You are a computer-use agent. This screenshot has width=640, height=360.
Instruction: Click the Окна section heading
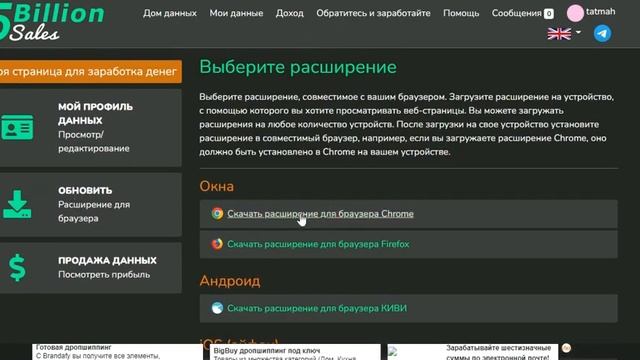[x=217, y=186]
